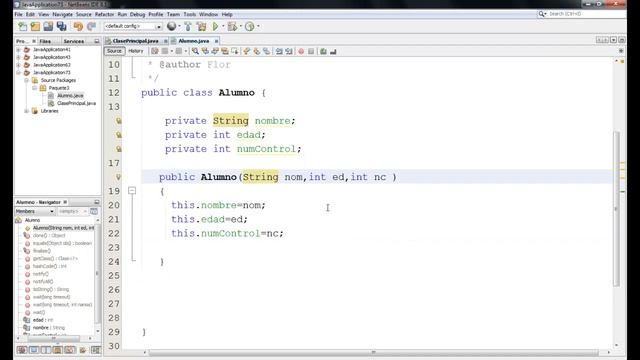Select the Files tab in the project panel
Viewport: 640px width, 360px height.
coord(45,41)
